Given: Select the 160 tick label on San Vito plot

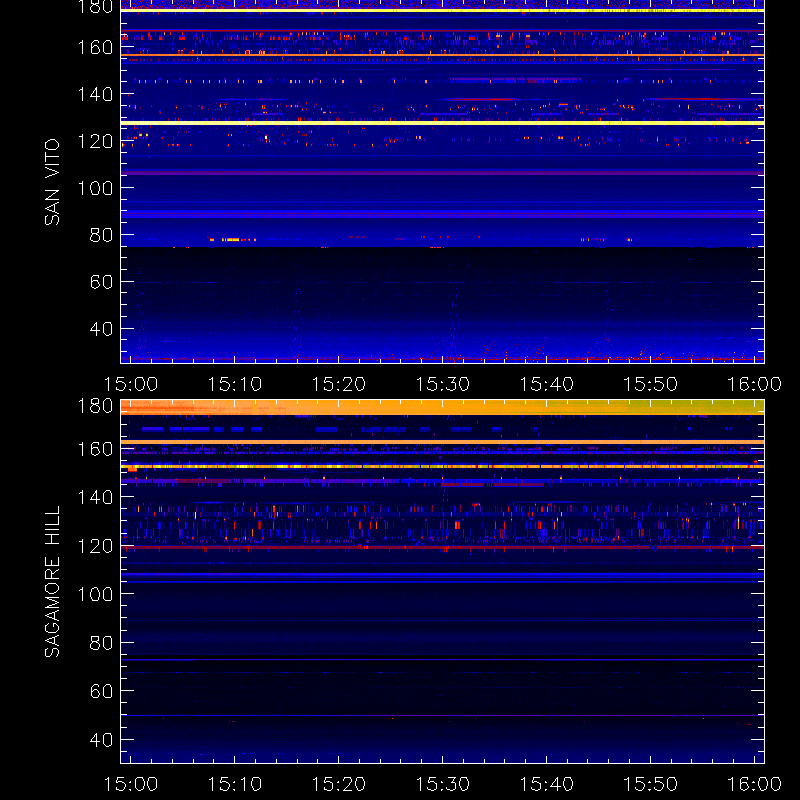Looking at the screenshot, I should (x=95, y=47).
